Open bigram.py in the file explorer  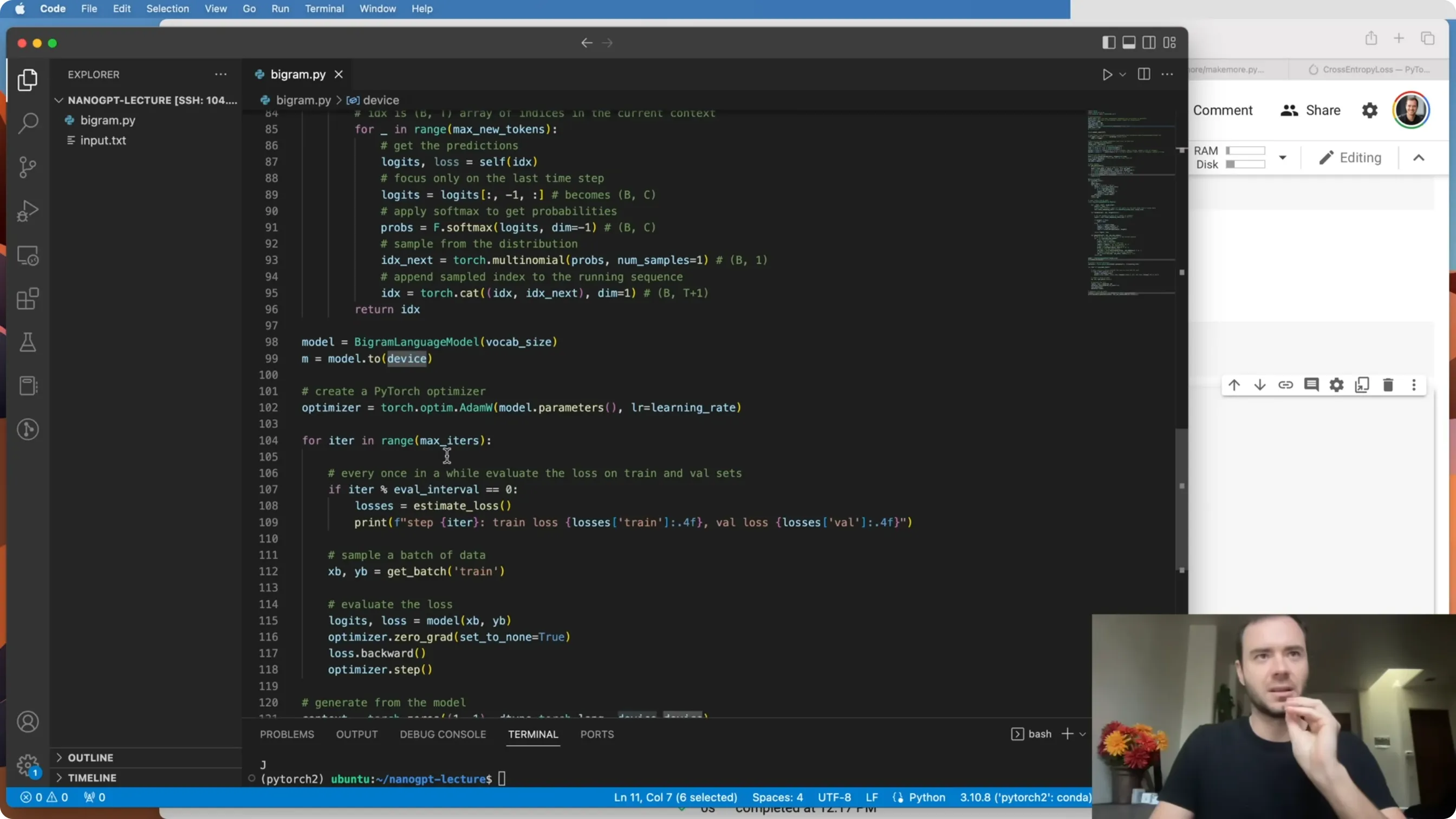pyautogui.click(x=107, y=120)
